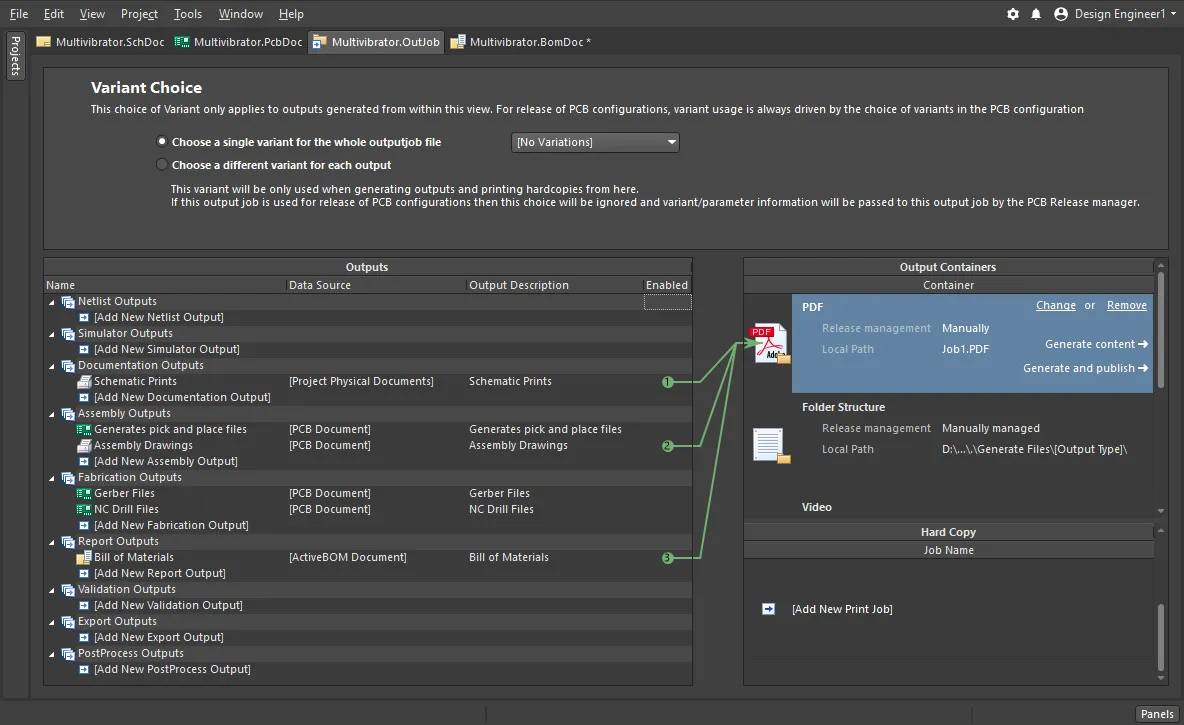Click the Folder Structure container icon
This screenshot has width=1184, height=725.
[x=771, y=445]
